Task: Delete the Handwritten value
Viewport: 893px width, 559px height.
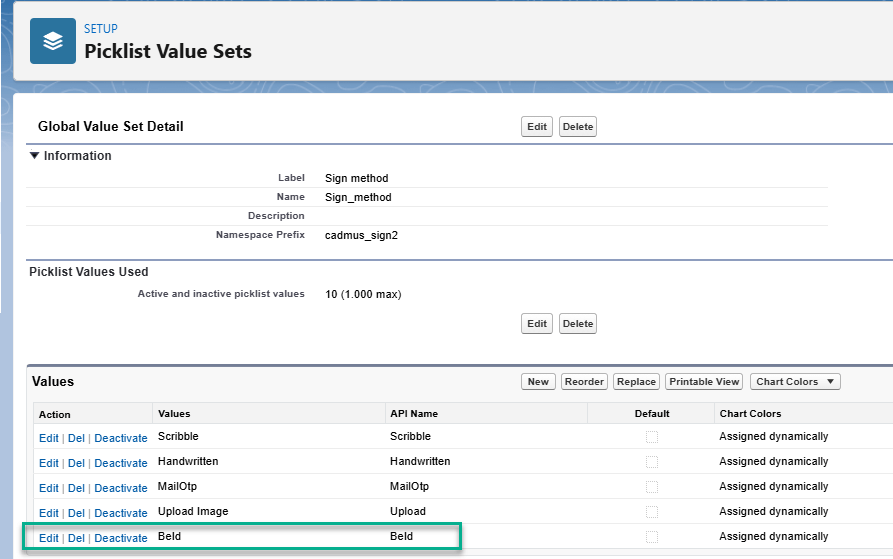Action: [76, 463]
